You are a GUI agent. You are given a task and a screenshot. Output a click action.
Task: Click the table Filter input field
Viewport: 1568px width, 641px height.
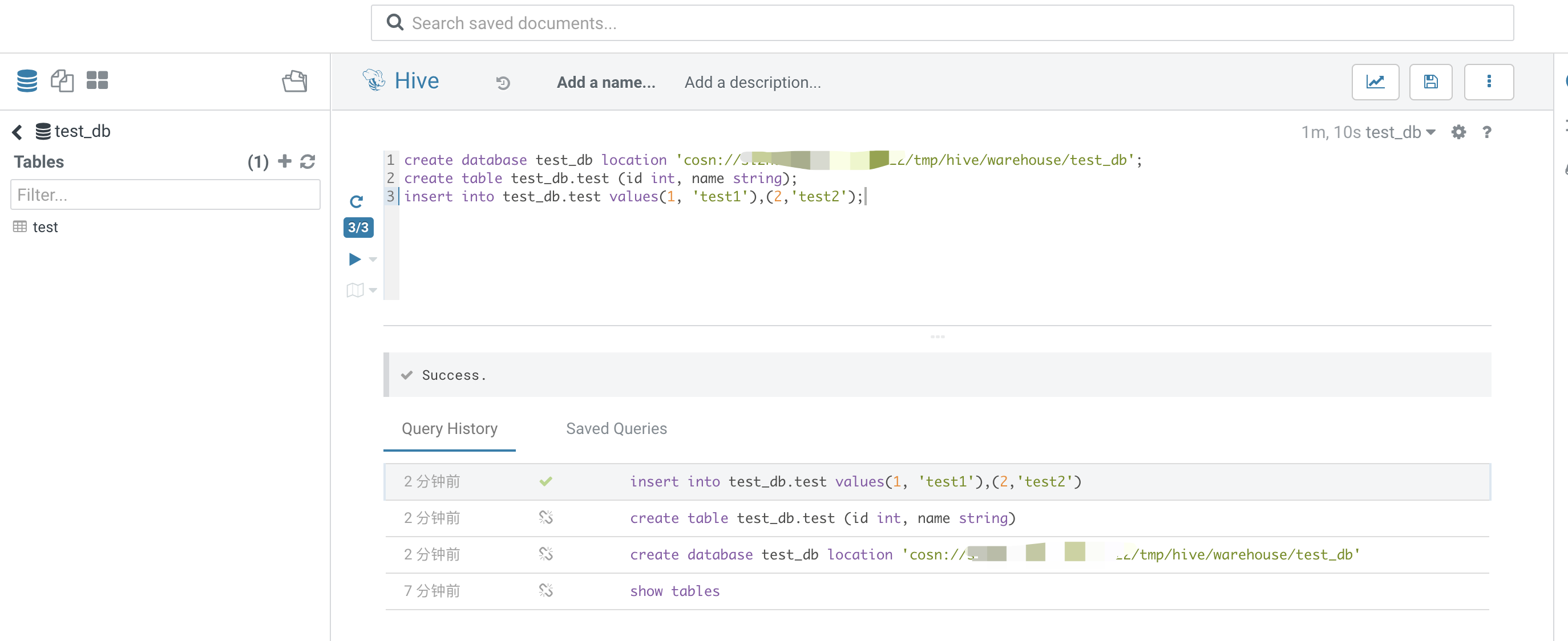point(165,194)
